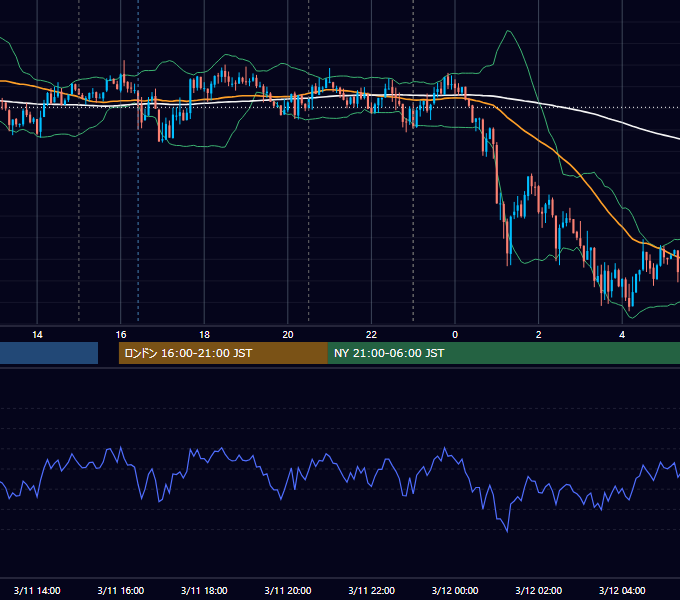Click the 3/11 22:00 time label
The height and width of the screenshot is (600, 680).
coord(372,590)
